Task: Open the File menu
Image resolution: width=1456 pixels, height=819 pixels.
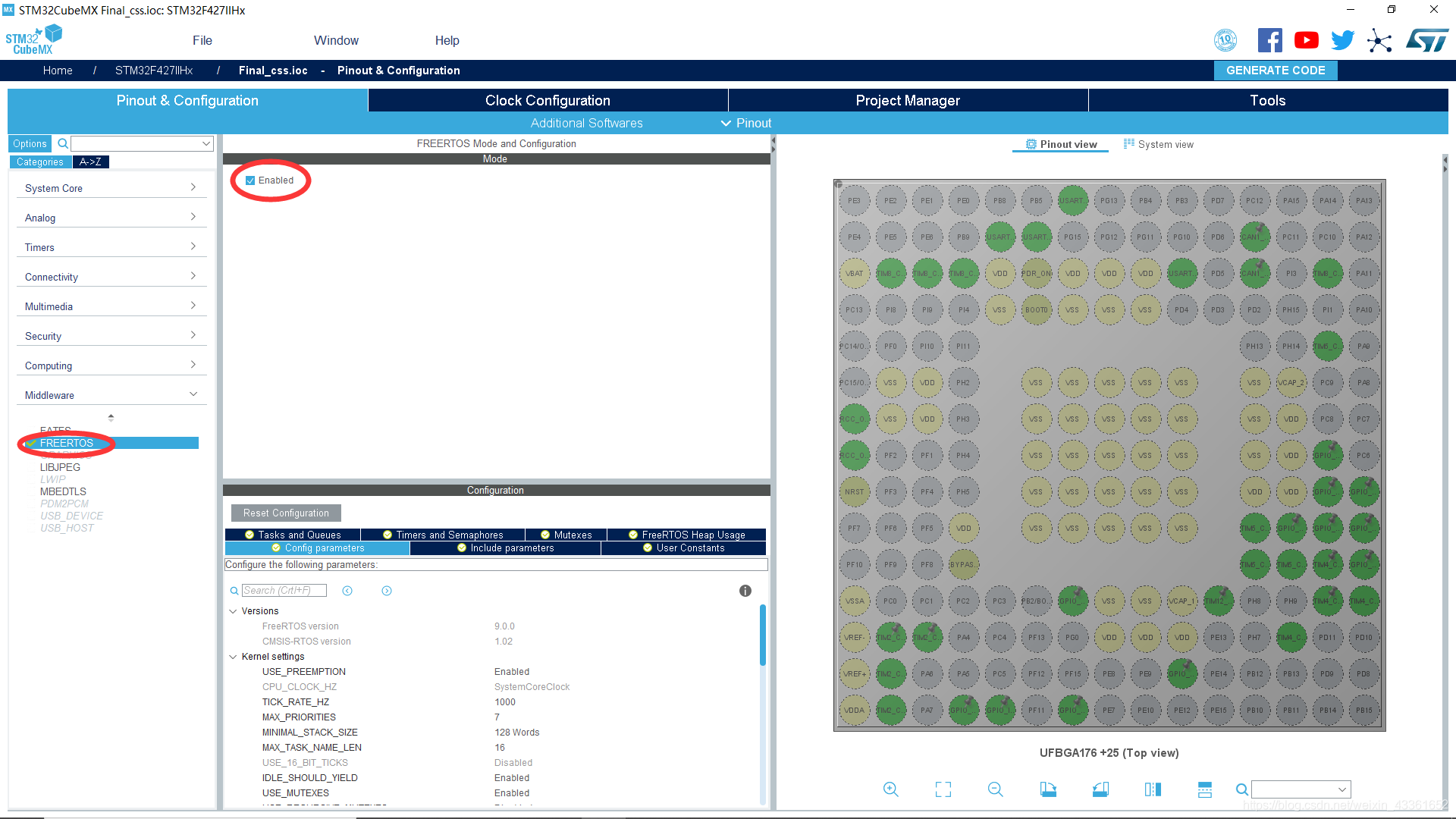Action: [202, 40]
